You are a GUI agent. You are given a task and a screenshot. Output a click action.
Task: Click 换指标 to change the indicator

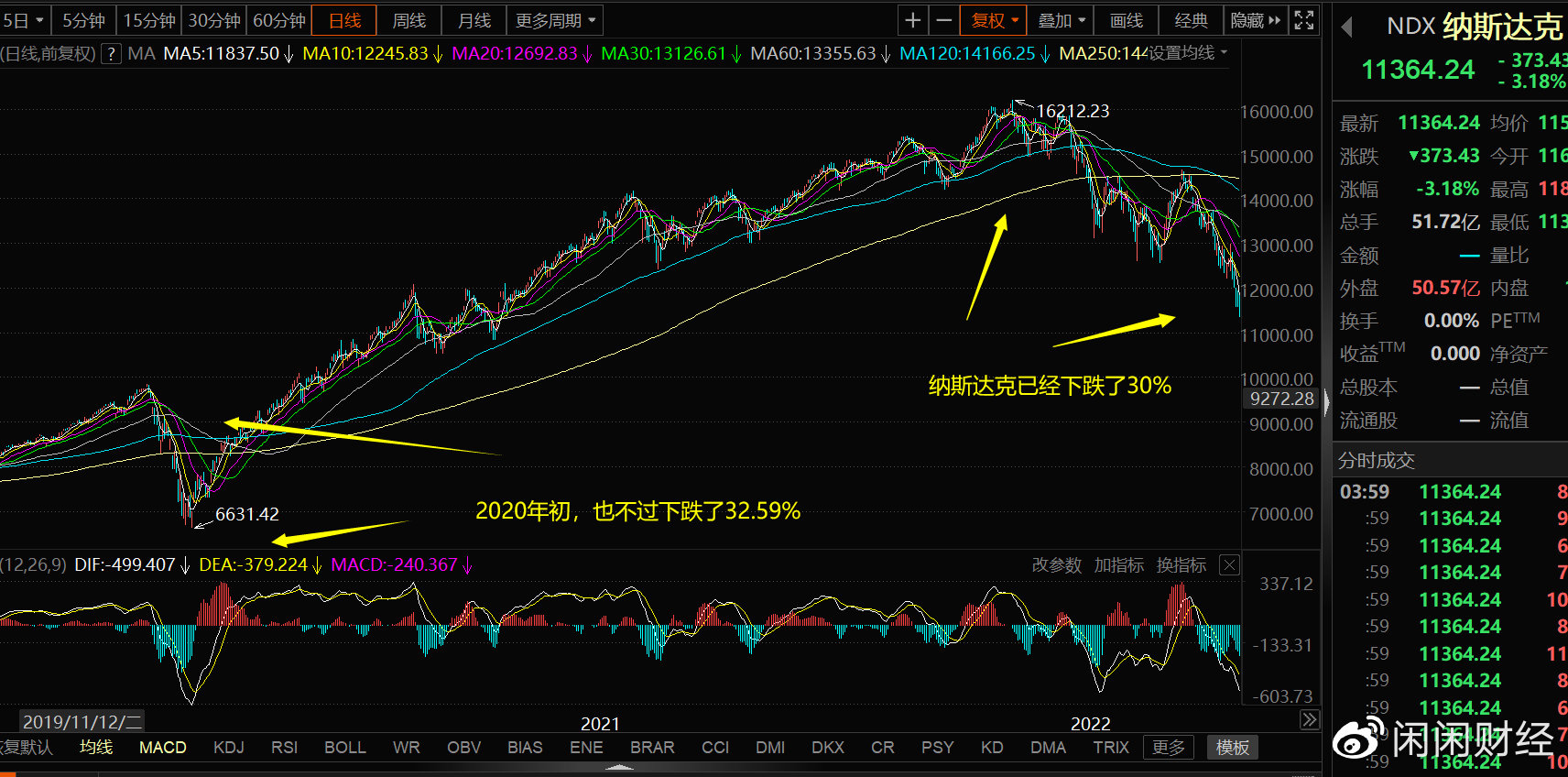1181,565
